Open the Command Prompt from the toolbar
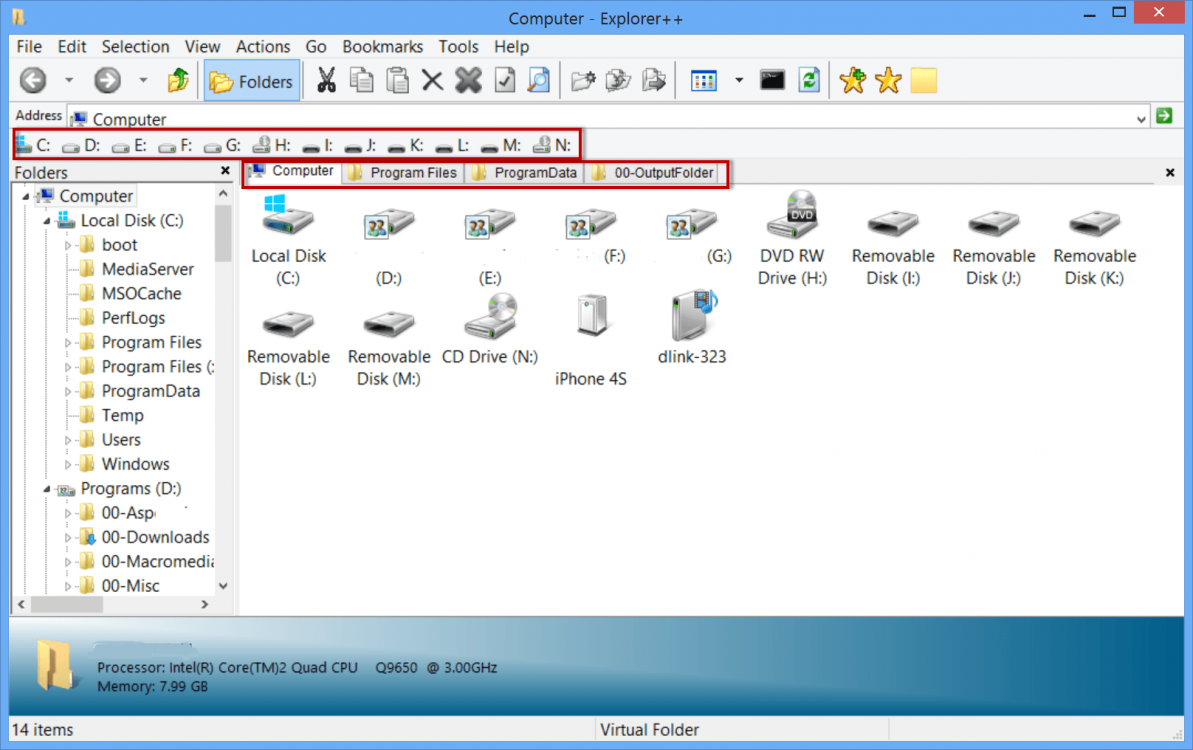1193x750 pixels. pyautogui.click(x=772, y=80)
